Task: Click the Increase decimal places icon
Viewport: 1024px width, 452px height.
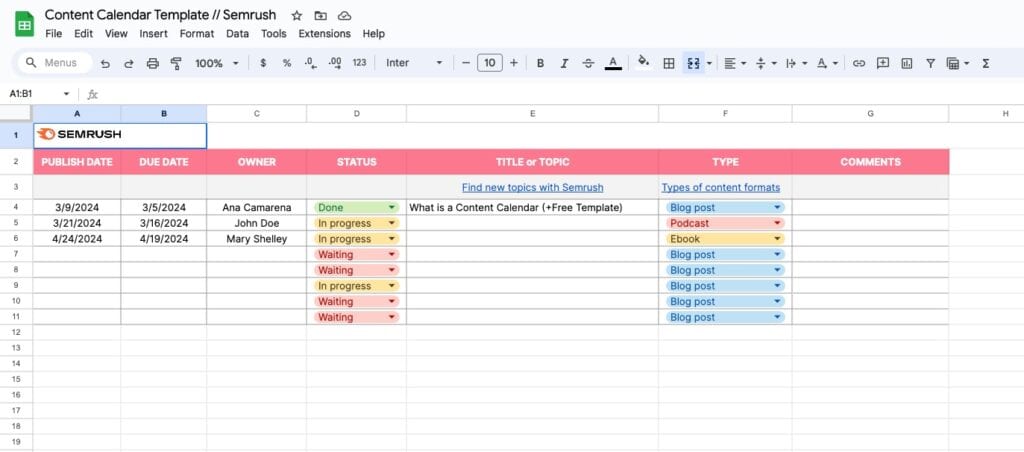Action: click(x=335, y=63)
